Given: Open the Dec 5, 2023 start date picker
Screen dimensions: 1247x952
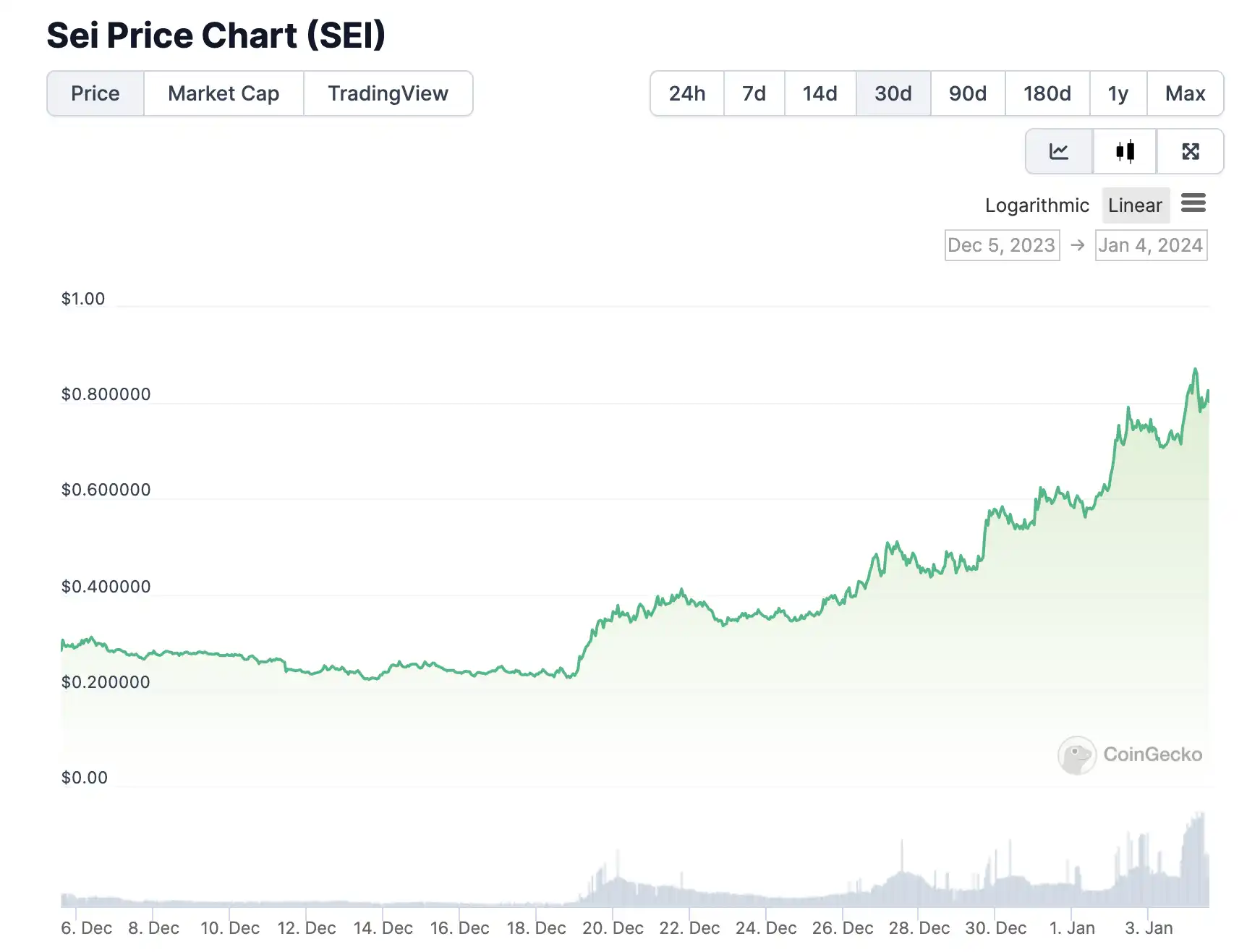Looking at the screenshot, I should (x=1002, y=245).
